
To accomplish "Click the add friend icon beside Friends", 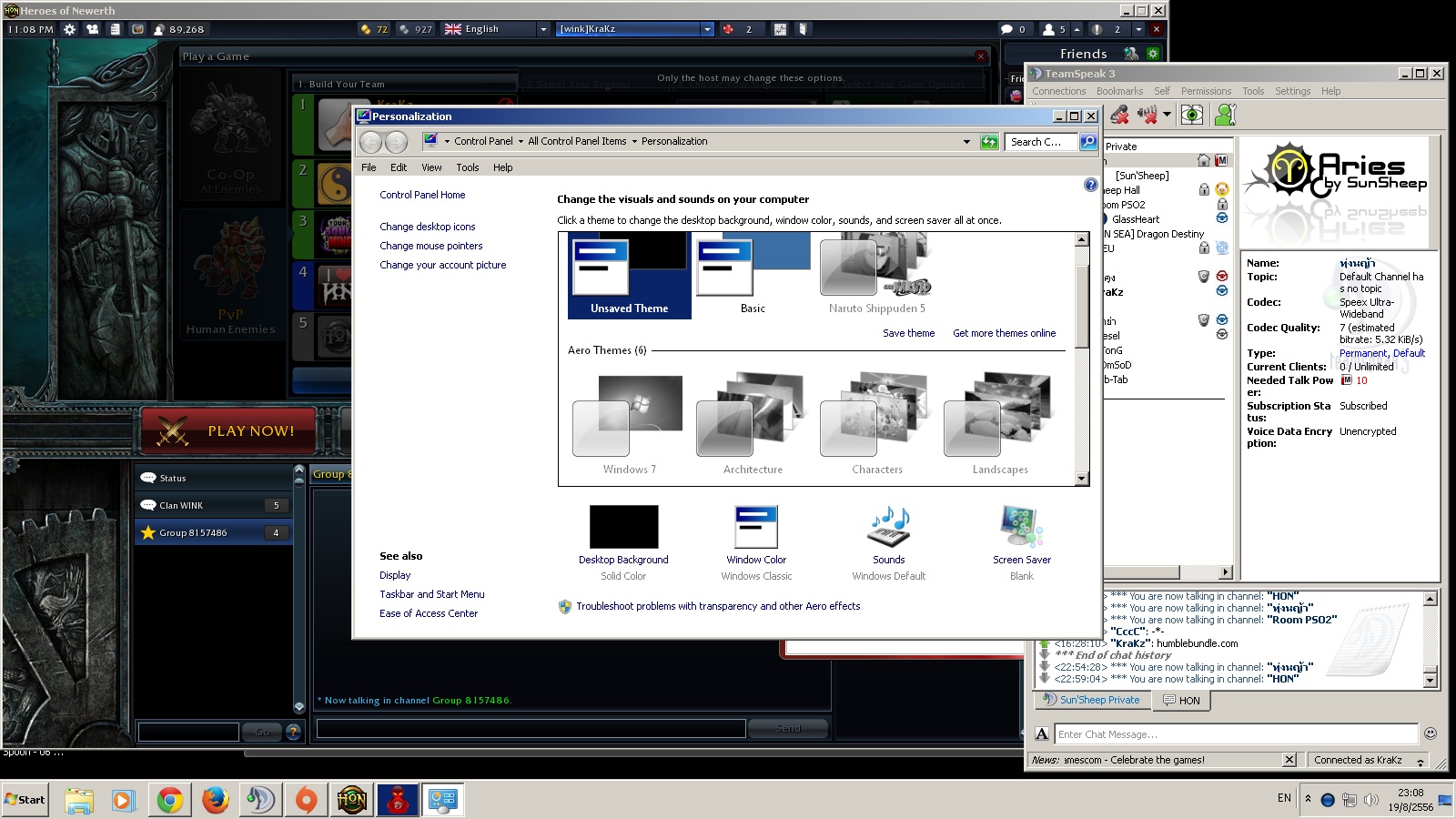I will click(x=1131, y=54).
